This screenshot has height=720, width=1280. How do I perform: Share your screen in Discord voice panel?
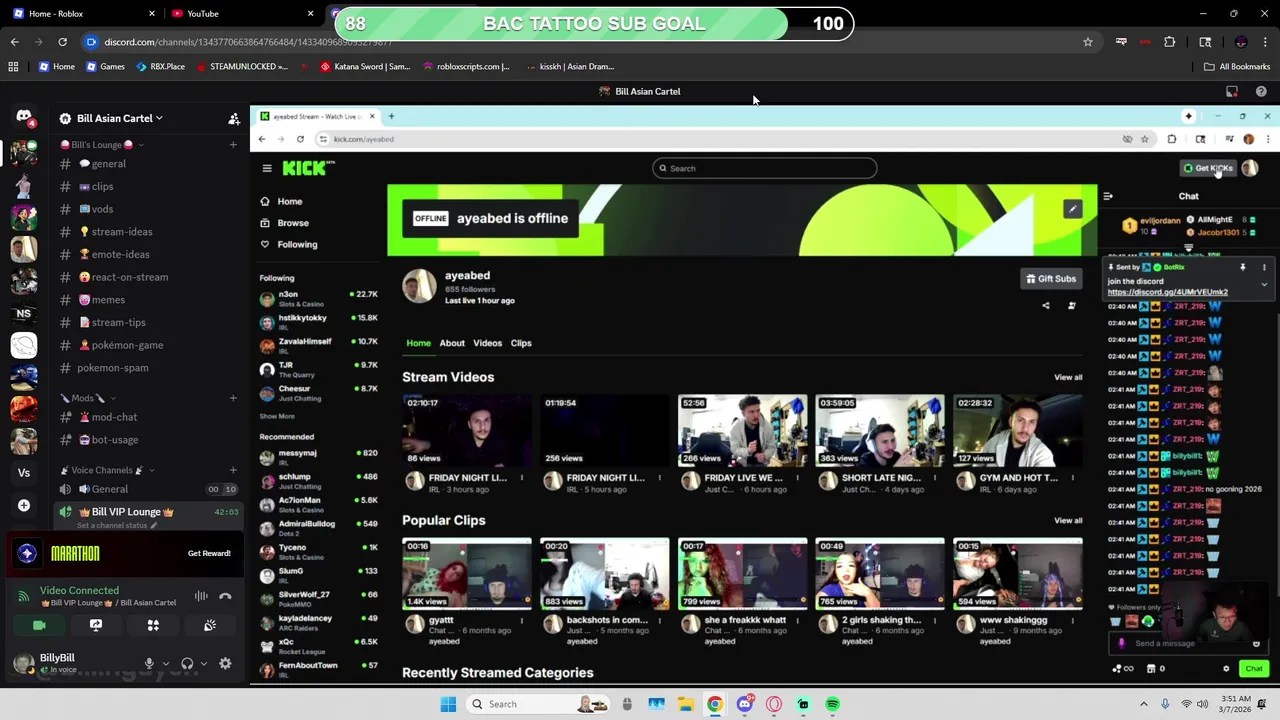pos(96,625)
